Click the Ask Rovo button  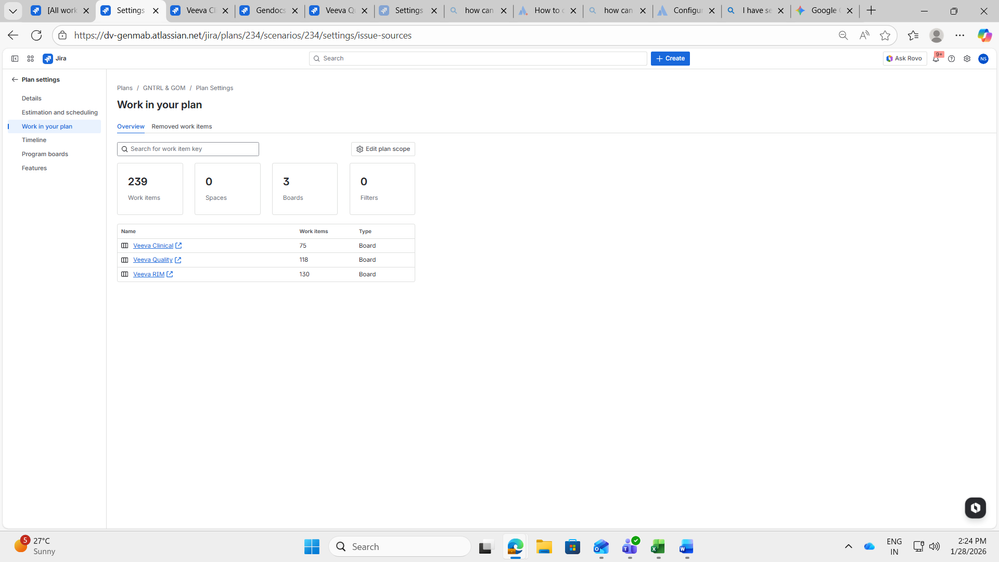pyautogui.click(x=904, y=59)
